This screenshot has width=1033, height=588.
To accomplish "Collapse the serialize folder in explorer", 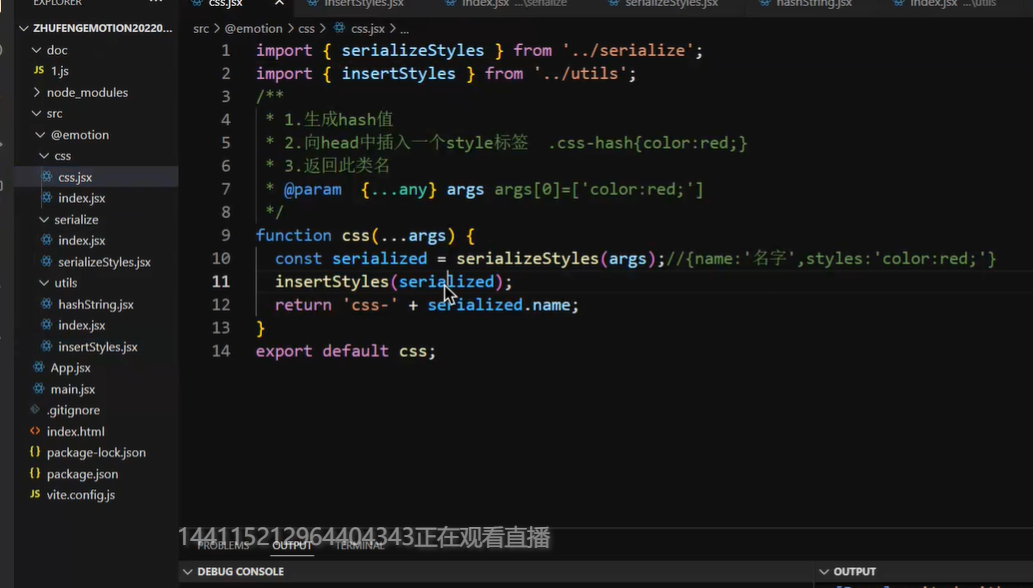I will click(x=44, y=219).
